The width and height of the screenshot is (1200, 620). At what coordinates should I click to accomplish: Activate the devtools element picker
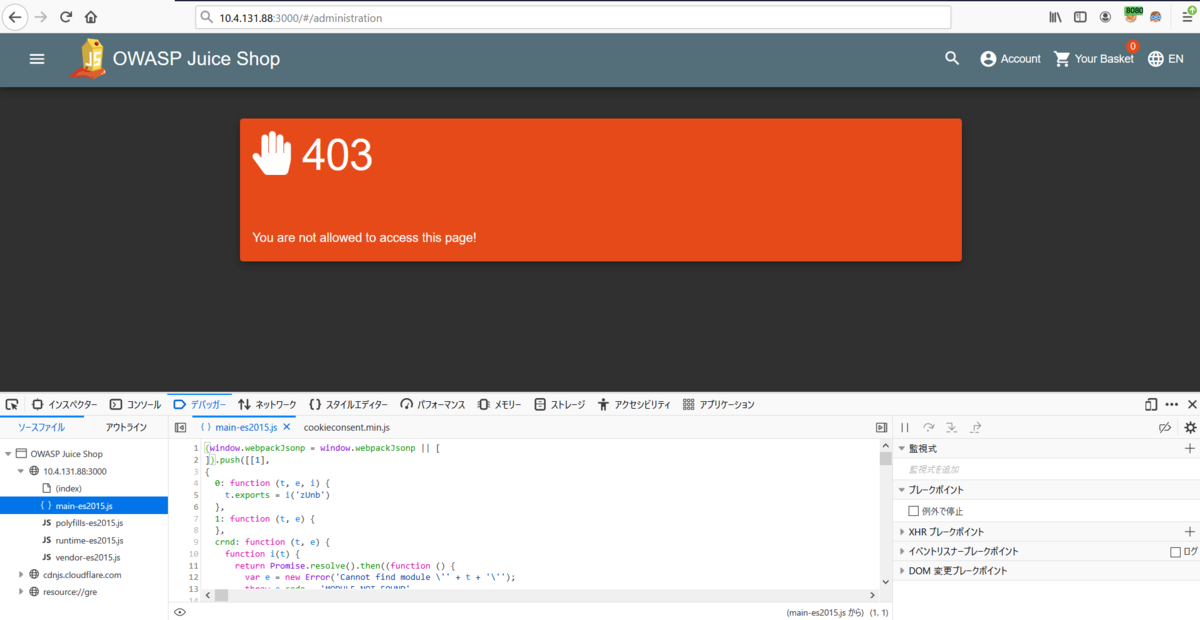(x=12, y=404)
